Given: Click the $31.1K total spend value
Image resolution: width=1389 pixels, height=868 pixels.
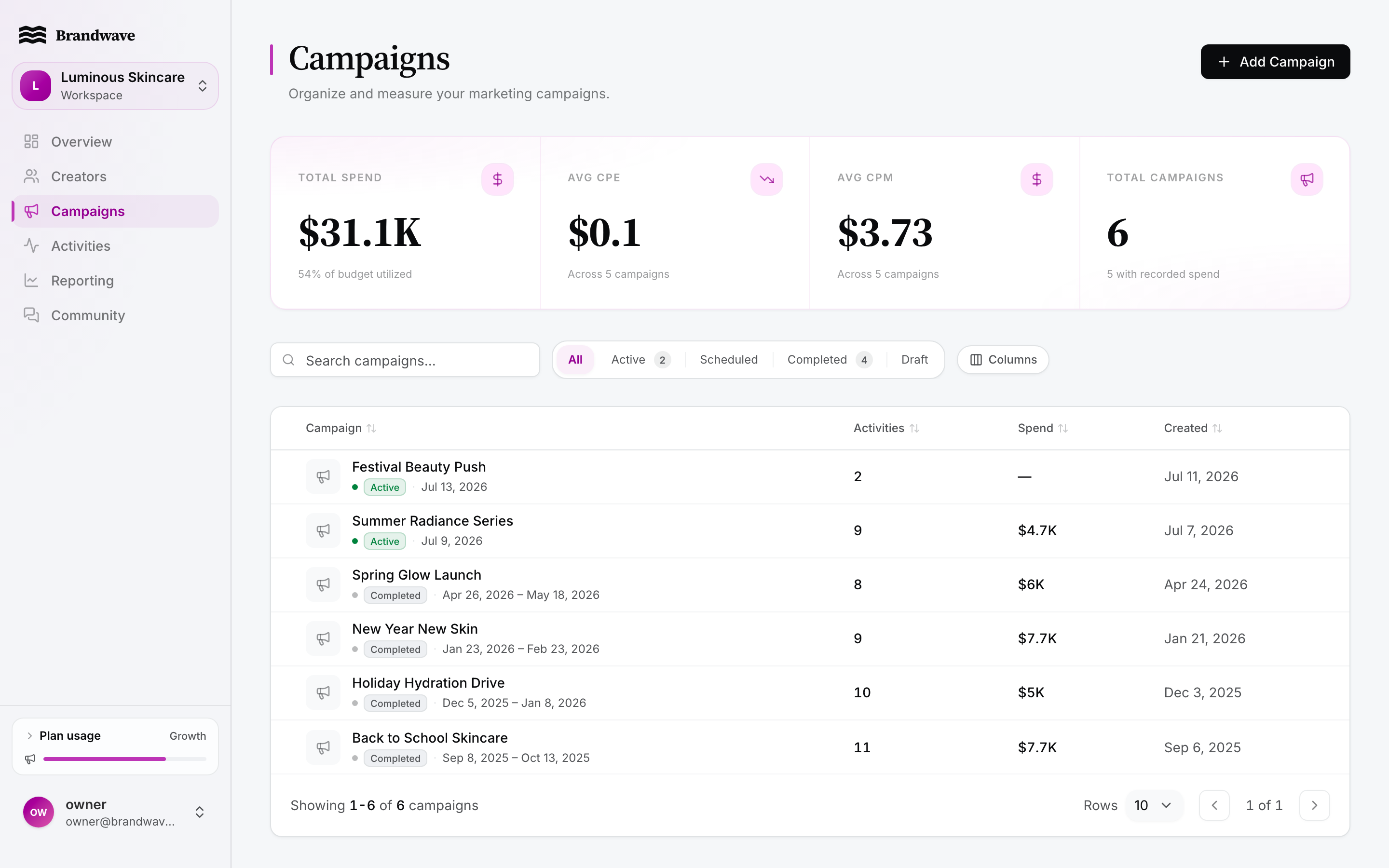Looking at the screenshot, I should (359, 232).
